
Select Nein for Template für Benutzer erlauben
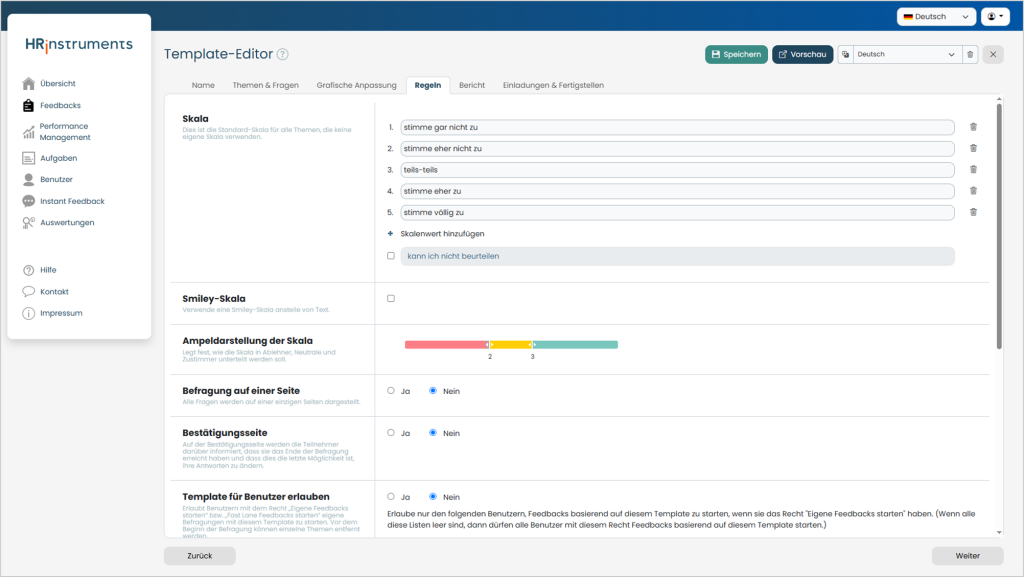(x=433, y=497)
